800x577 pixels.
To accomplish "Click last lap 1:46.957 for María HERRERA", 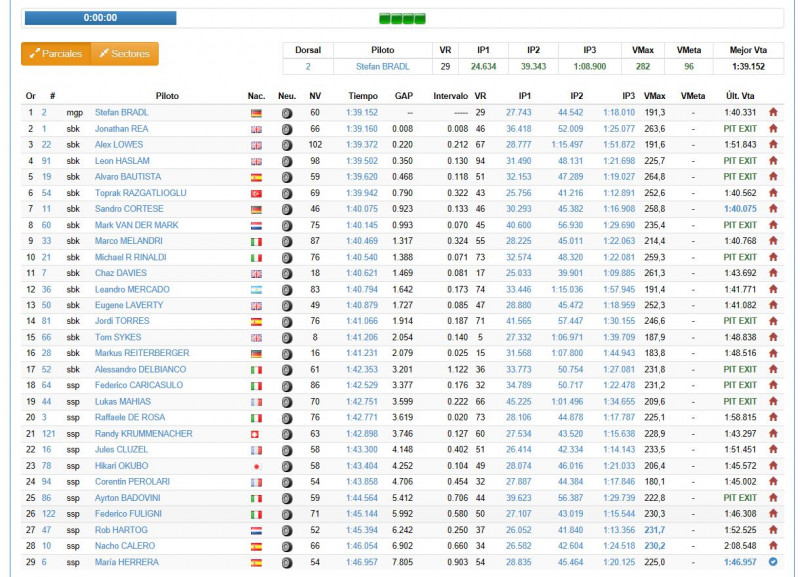I will [740, 562].
